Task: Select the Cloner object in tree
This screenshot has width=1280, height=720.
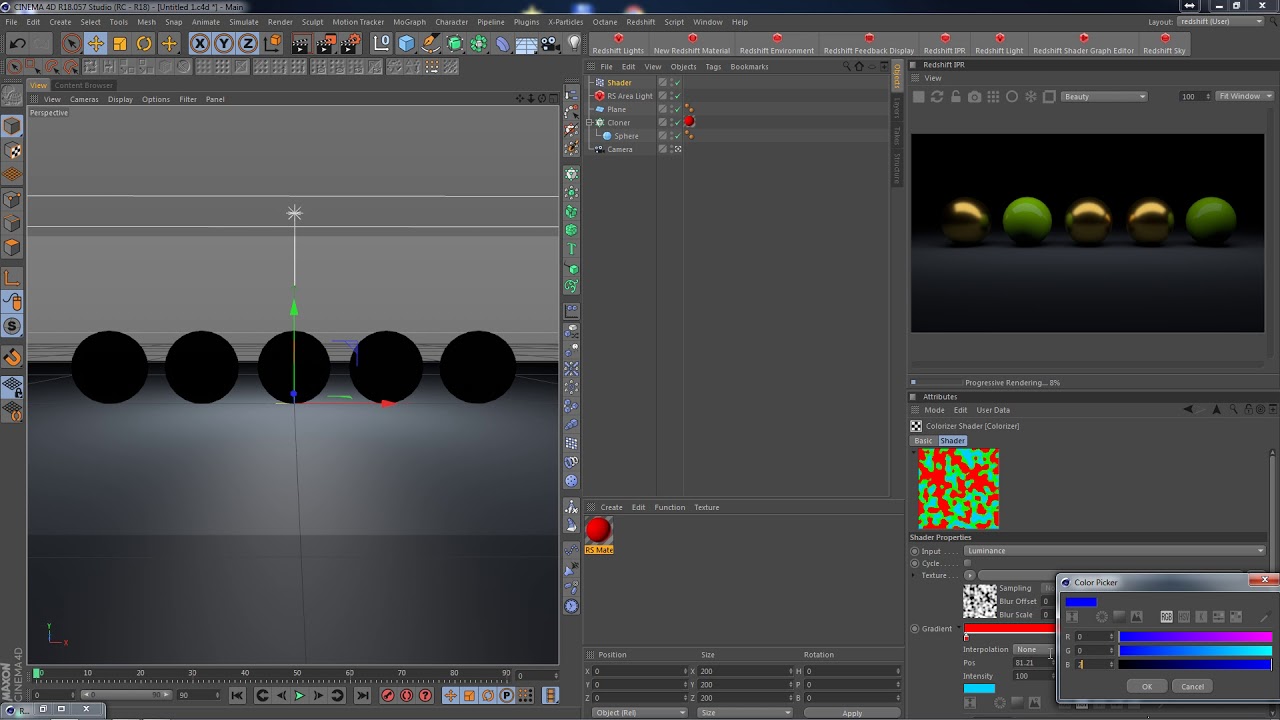Action: coord(619,122)
